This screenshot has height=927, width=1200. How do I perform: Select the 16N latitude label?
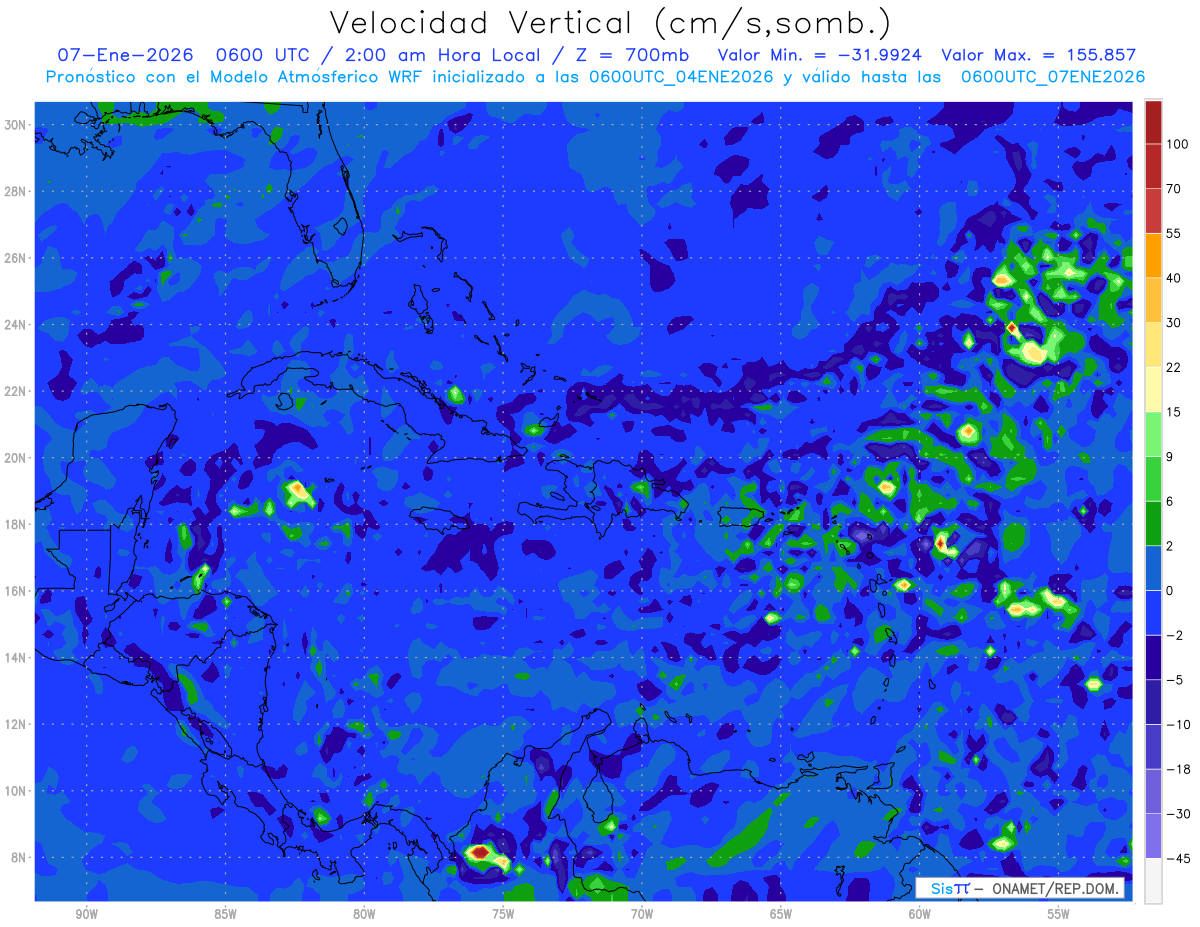tap(17, 591)
